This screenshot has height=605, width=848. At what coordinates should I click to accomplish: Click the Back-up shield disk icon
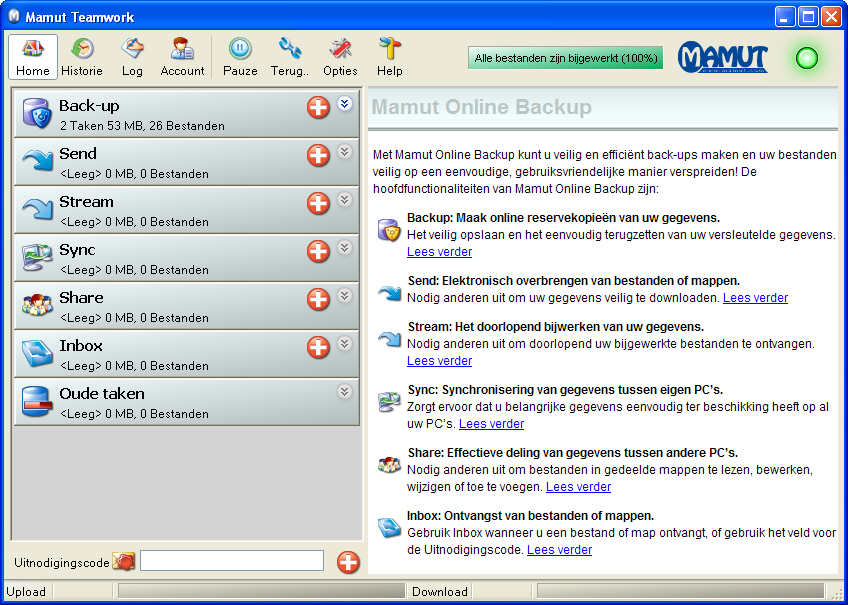pos(37,113)
